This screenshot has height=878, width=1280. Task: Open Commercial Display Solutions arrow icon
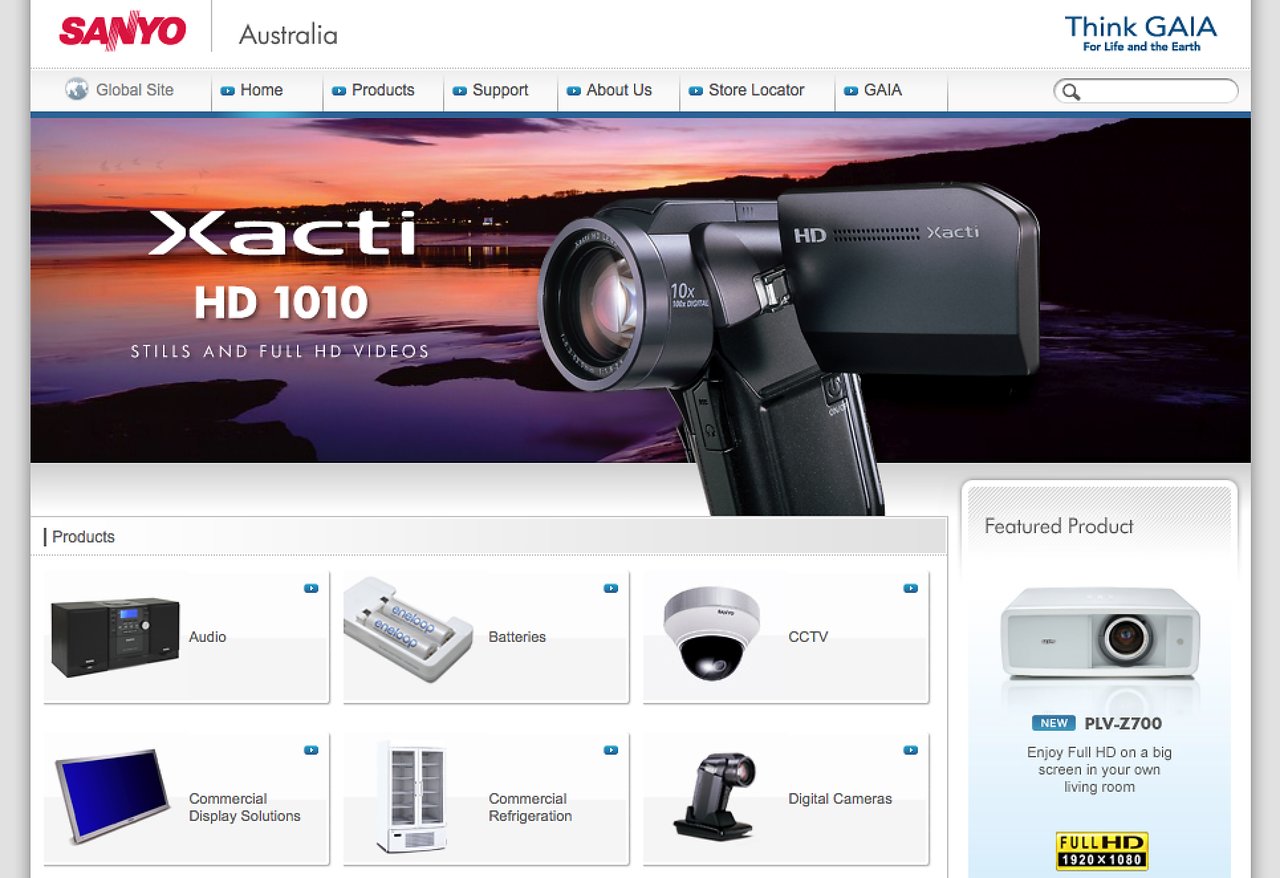(311, 749)
